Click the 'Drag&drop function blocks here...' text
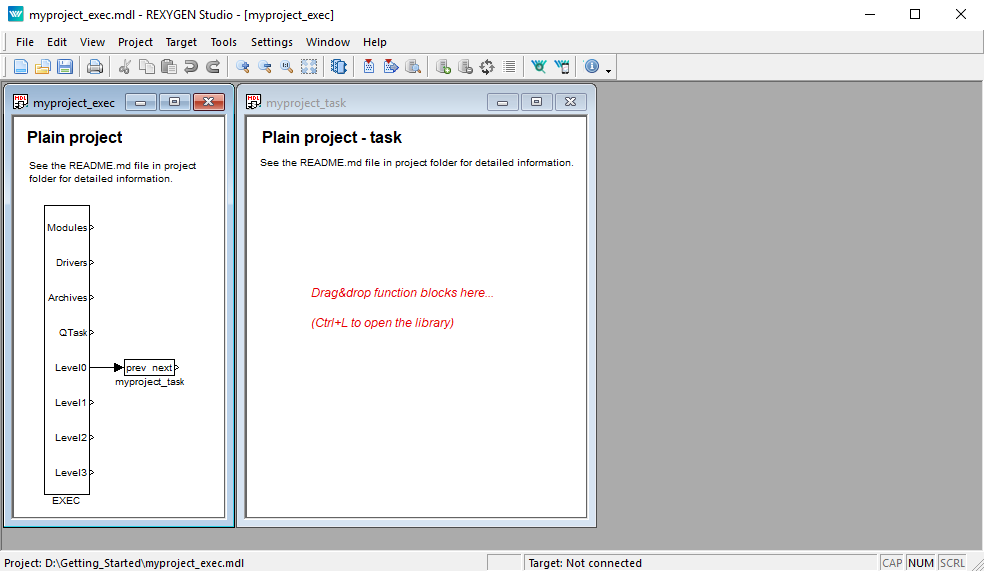The width and height of the screenshot is (984, 571). click(402, 293)
